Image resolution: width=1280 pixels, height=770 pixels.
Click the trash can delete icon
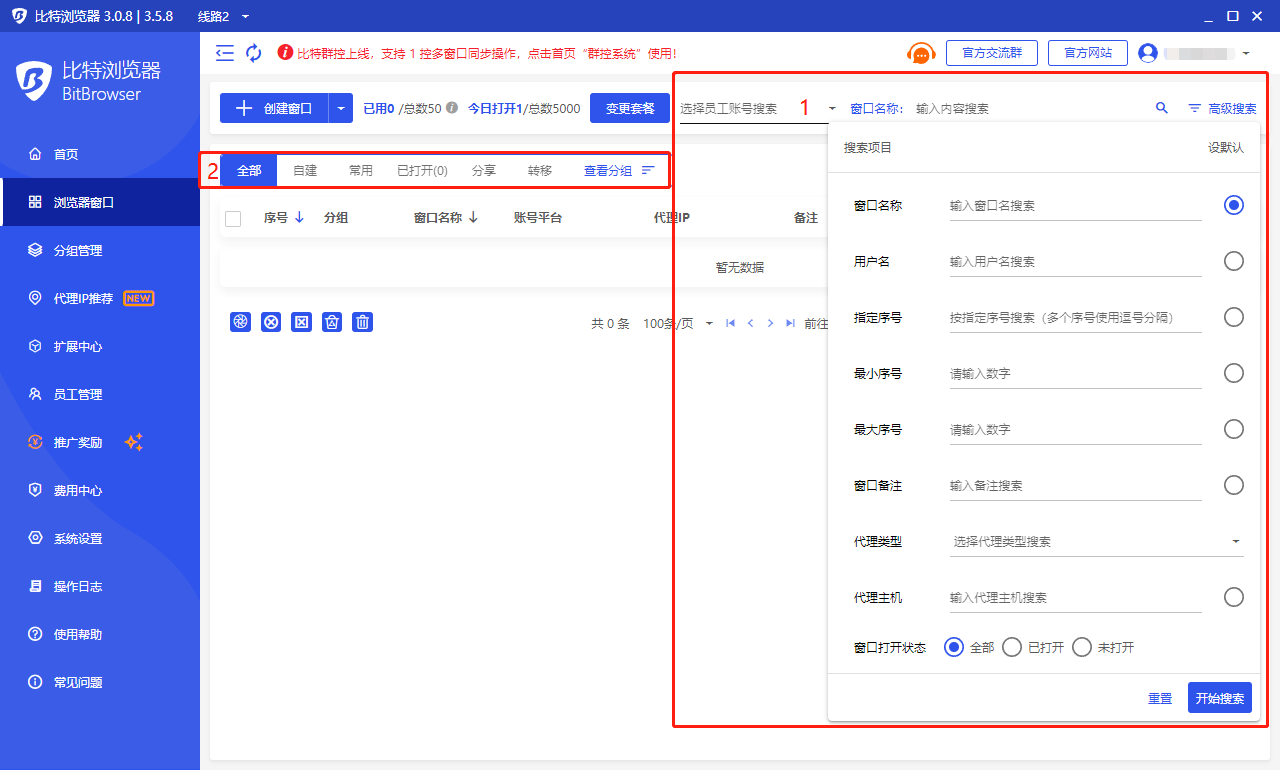coord(363,322)
